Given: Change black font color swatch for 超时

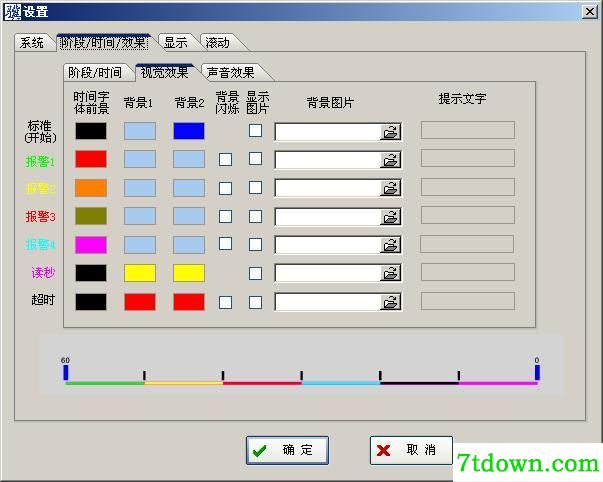Looking at the screenshot, I should (x=91, y=302).
